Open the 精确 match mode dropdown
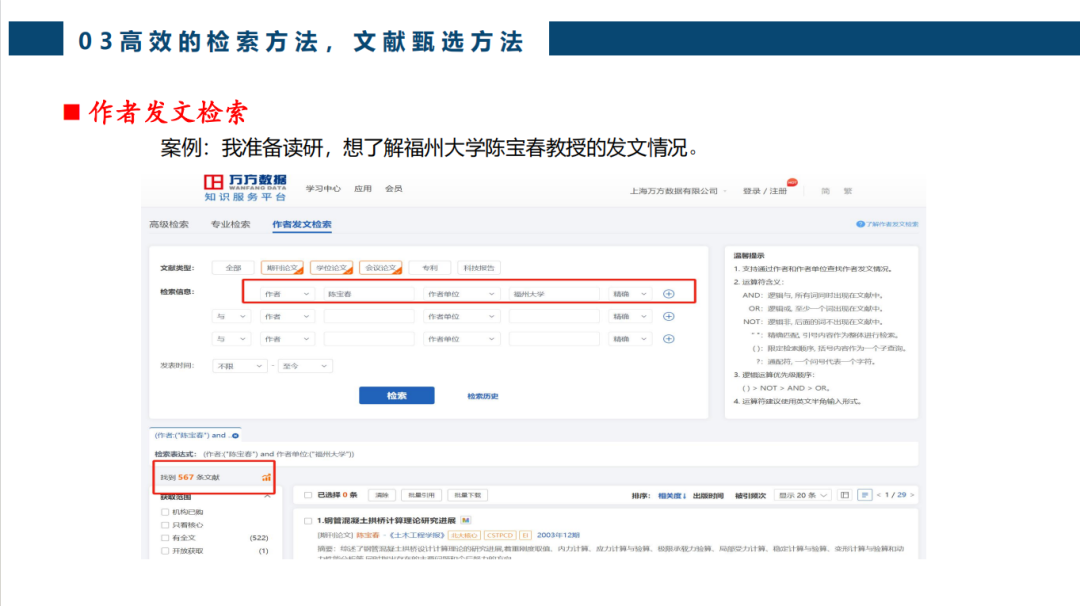 tap(630, 292)
